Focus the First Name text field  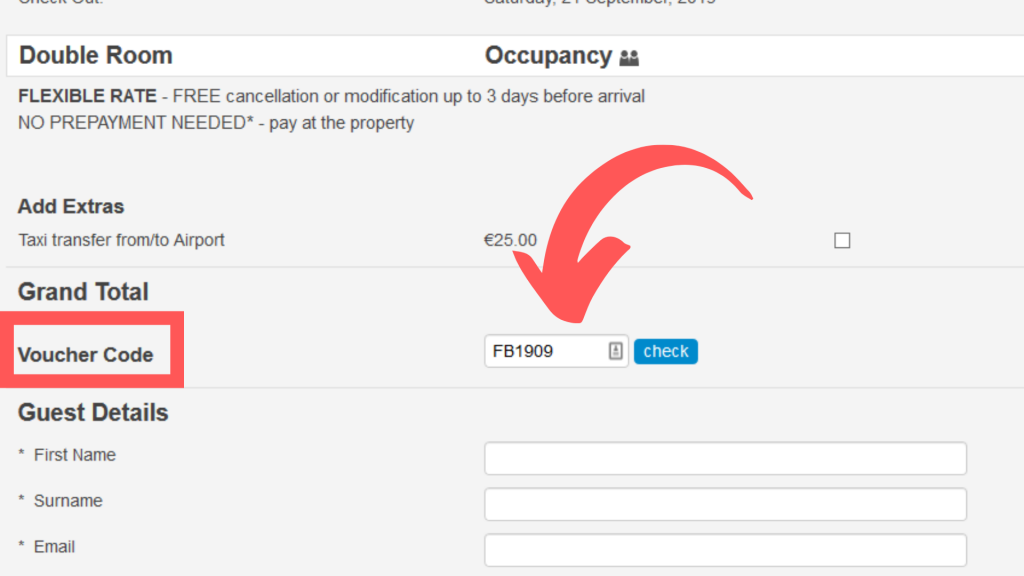[x=725, y=458]
